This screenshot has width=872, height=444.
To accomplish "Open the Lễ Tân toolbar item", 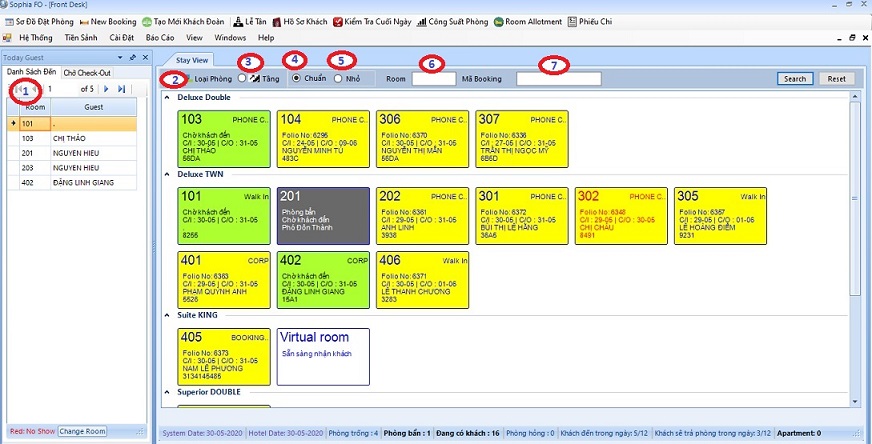I will tap(251, 22).
